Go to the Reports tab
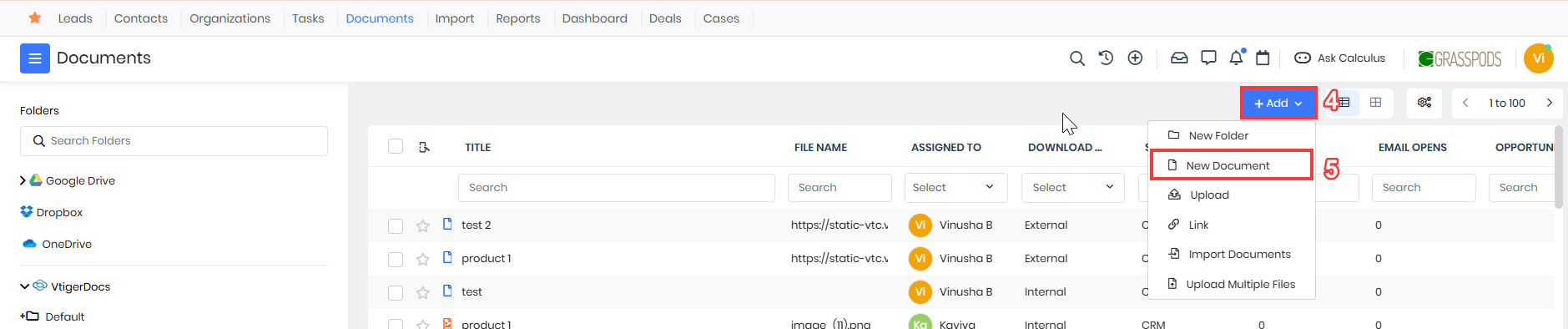The image size is (1568, 329). pos(518,18)
